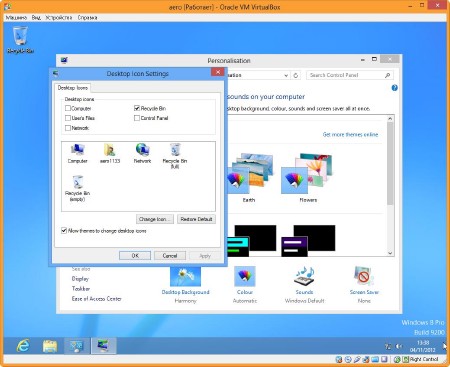Click the Personalisation window title icon

(64, 60)
